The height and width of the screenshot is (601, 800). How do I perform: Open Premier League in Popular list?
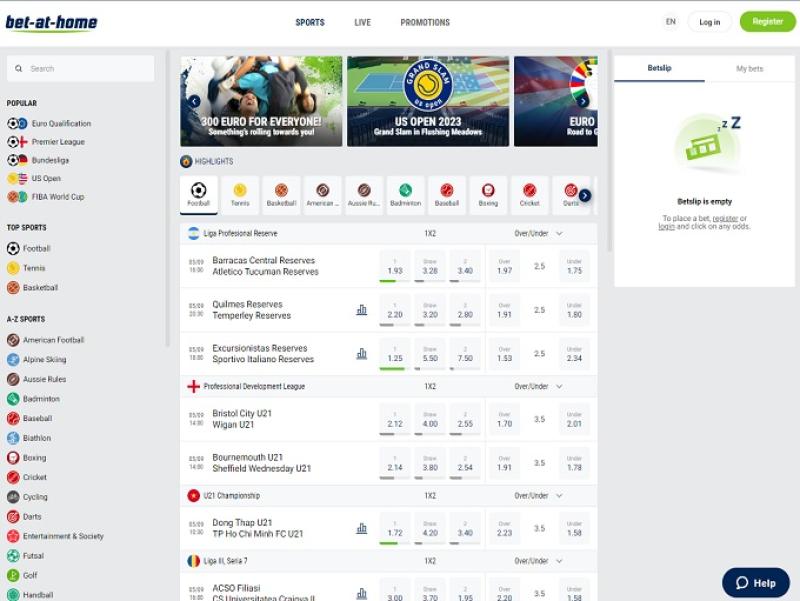coord(58,142)
